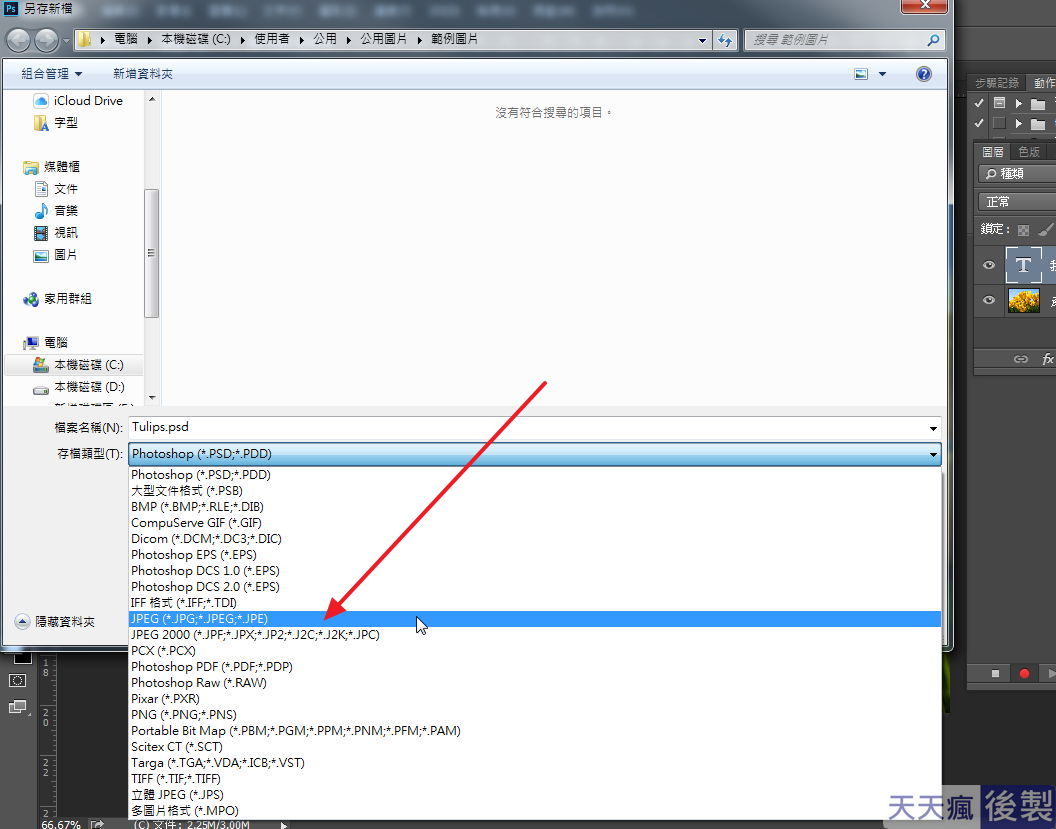Open iCloud Drive in the sidebar
The height and width of the screenshot is (829, 1056).
(x=78, y=100)
